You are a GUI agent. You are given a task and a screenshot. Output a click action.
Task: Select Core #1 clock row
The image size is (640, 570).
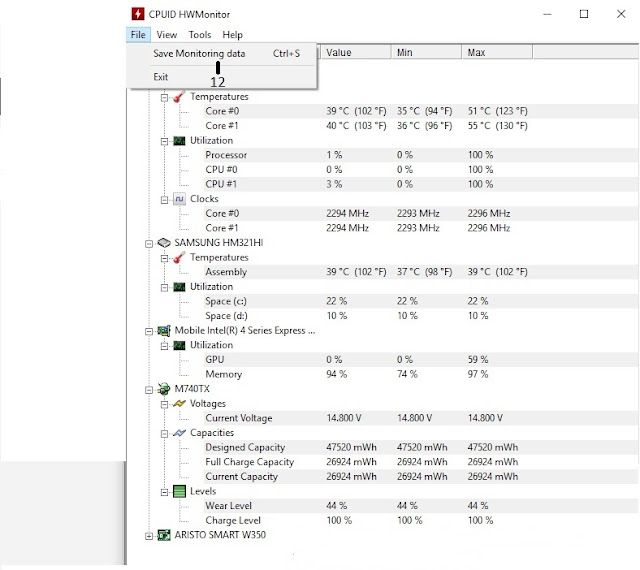(420, 228)
